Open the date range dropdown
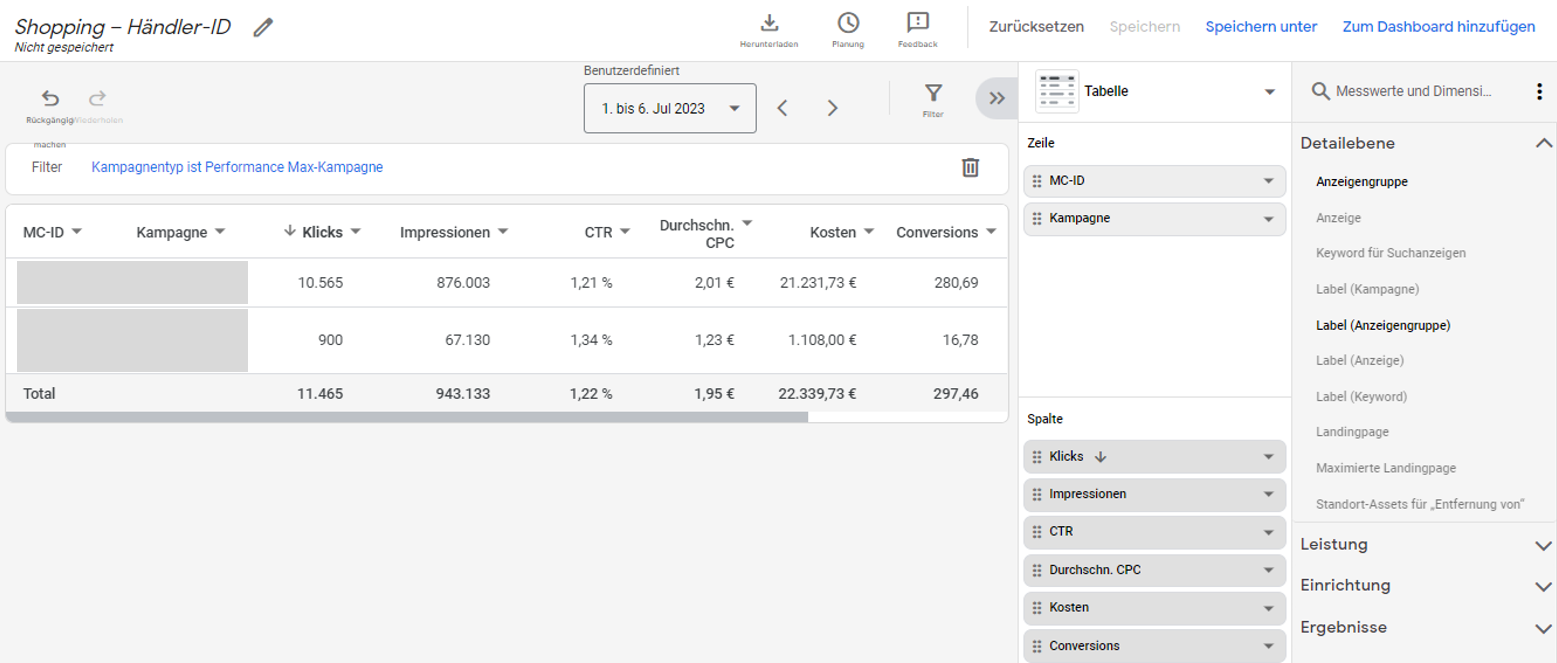Screen dimensions: 1557x663 [x=670, y=108]
